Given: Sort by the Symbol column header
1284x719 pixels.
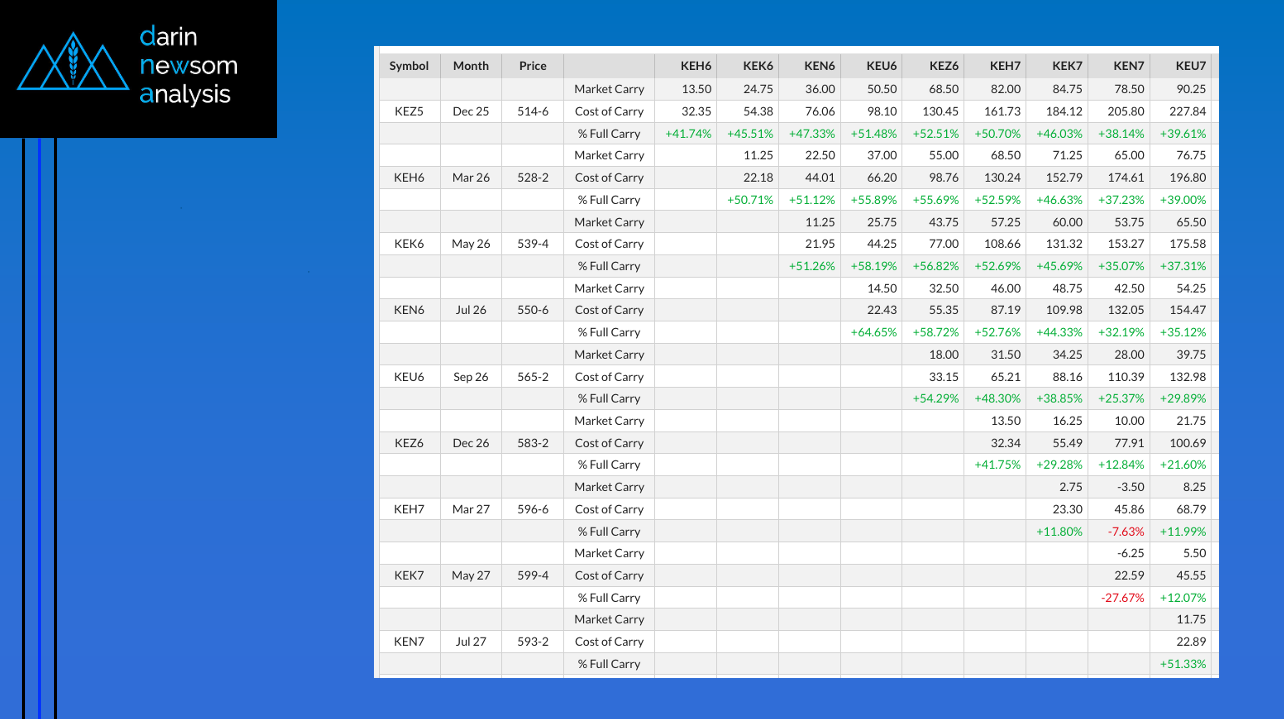Looking at the screenshot, I should pyautogui.click(x=409, y=66).
